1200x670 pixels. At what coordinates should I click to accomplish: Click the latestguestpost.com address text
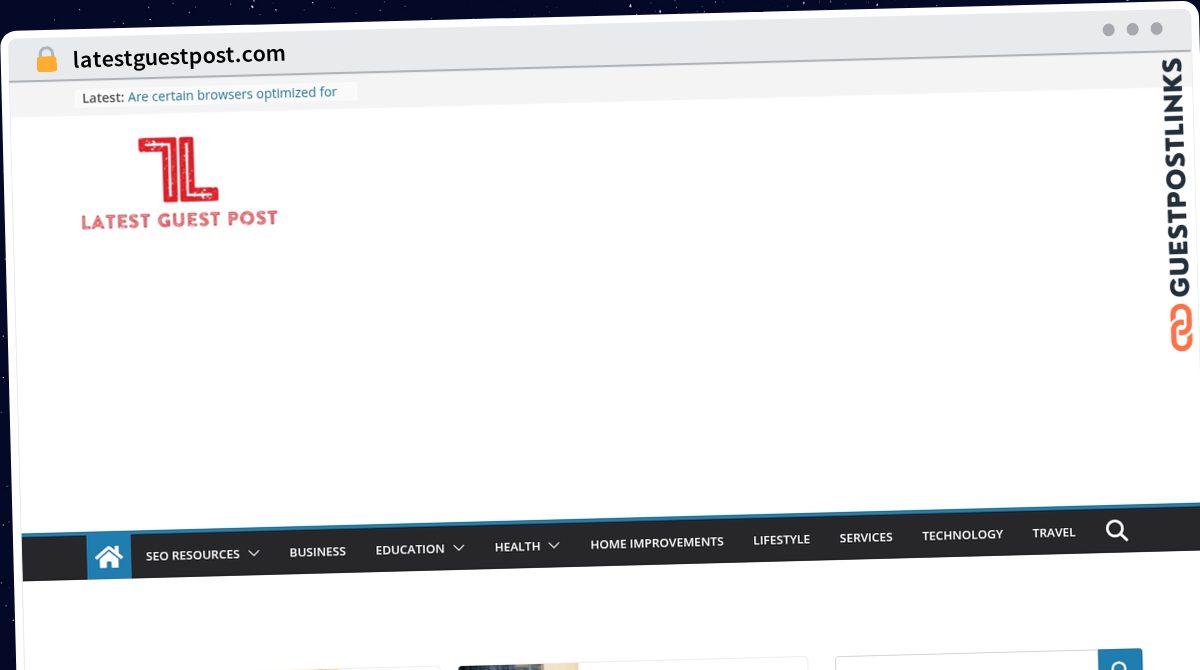click(179, 56)
